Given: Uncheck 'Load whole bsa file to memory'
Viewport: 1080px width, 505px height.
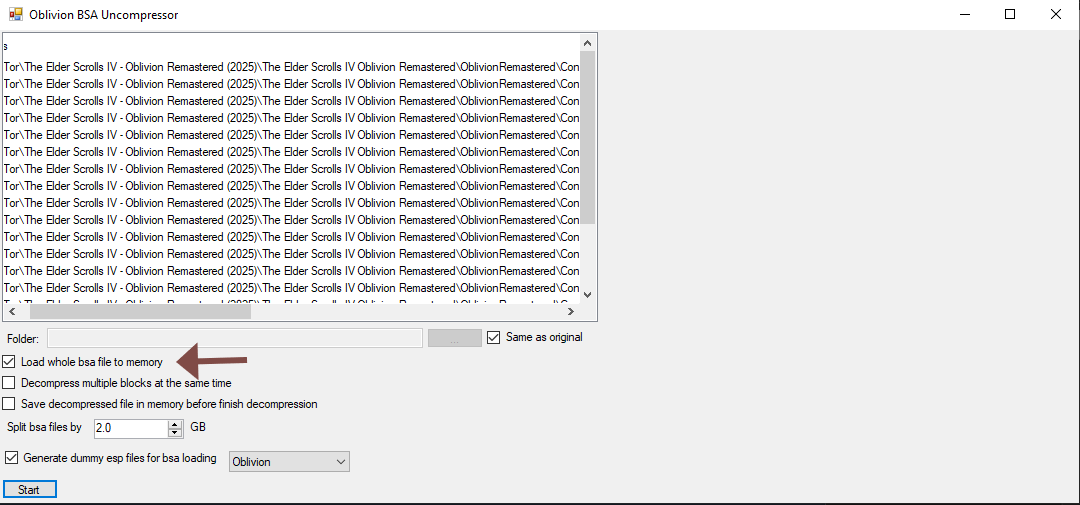Looking at the screenshot, I should (x=9, y=362).
